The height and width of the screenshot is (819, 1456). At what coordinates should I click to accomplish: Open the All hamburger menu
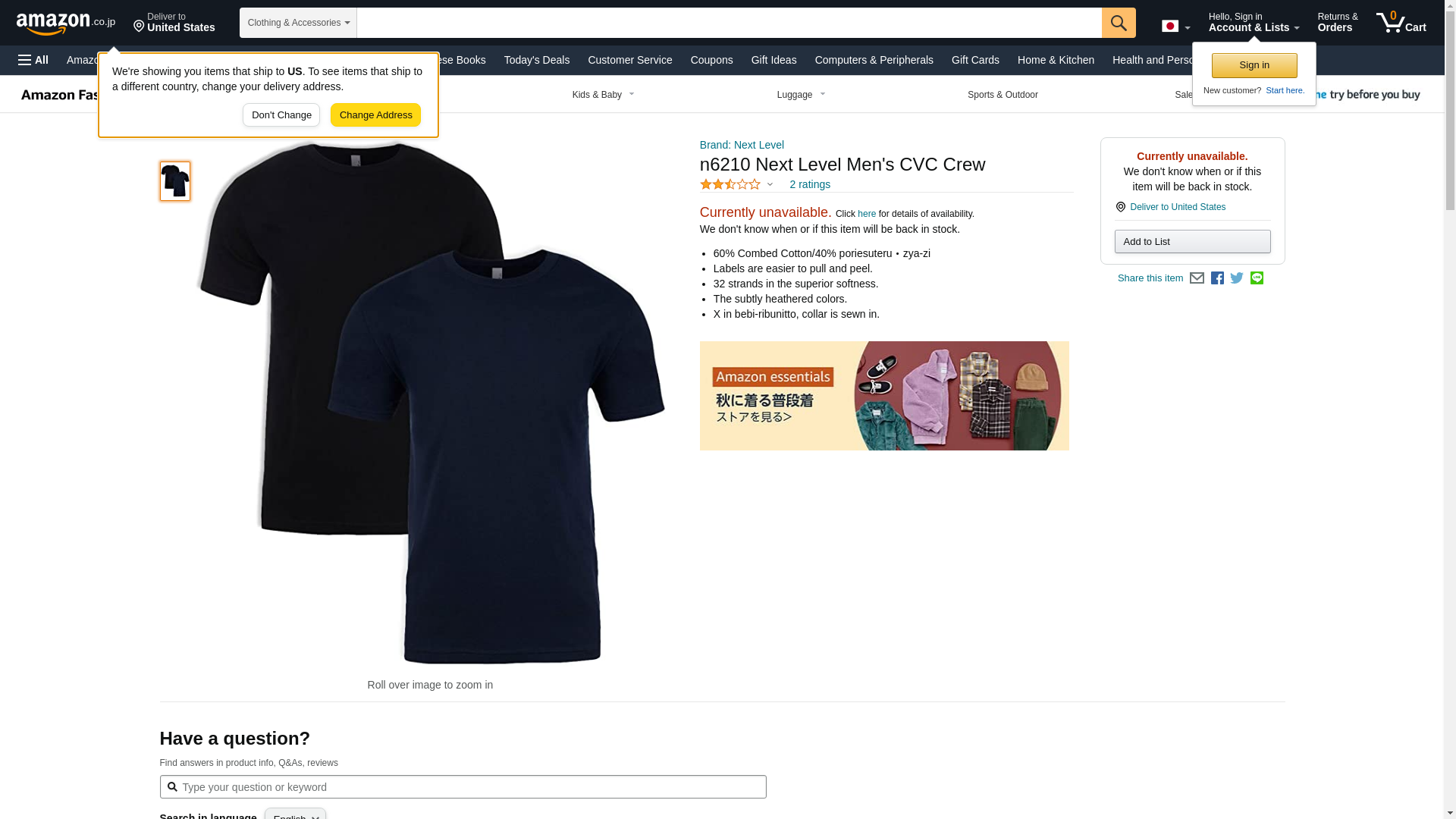coord(33,60)
